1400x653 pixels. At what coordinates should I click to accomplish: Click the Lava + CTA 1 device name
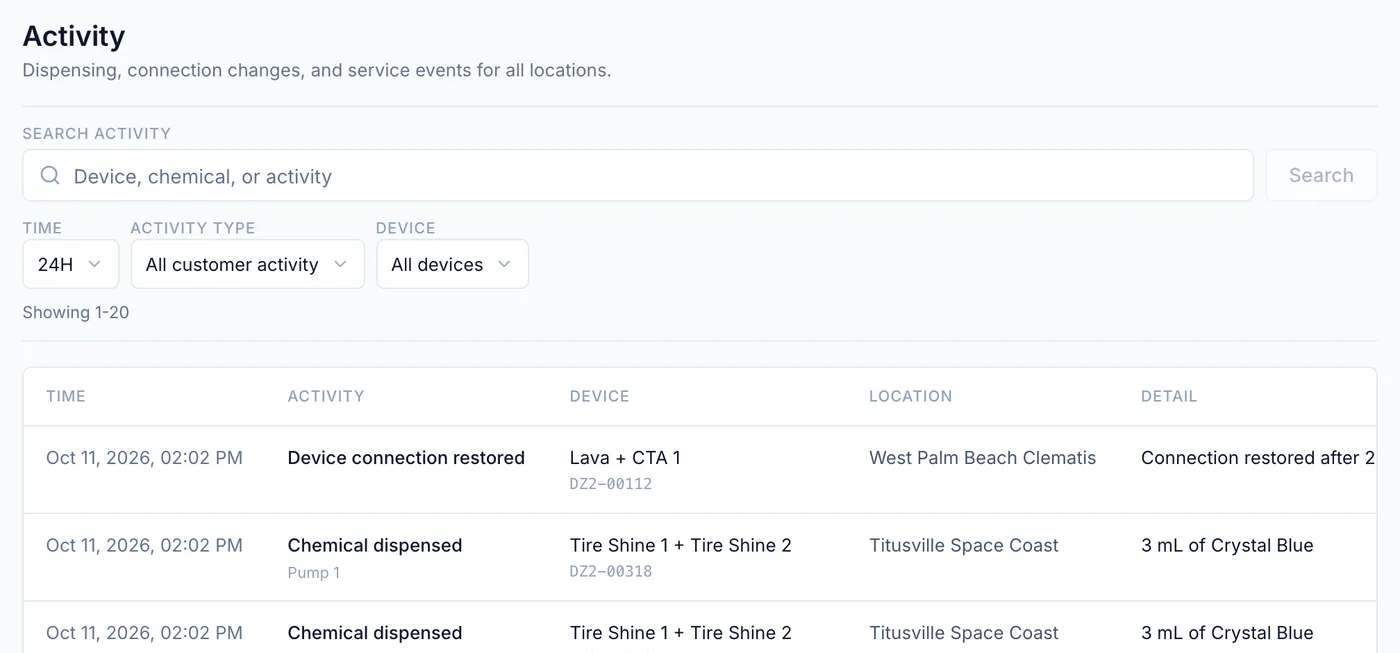[625, 458]
